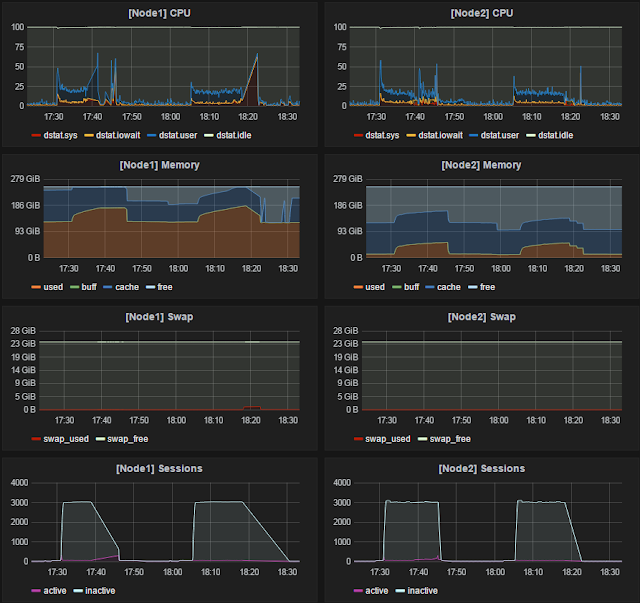
Task: Click the 18:00 label on Node2 CPU time axis
Action: pos(493,117)
